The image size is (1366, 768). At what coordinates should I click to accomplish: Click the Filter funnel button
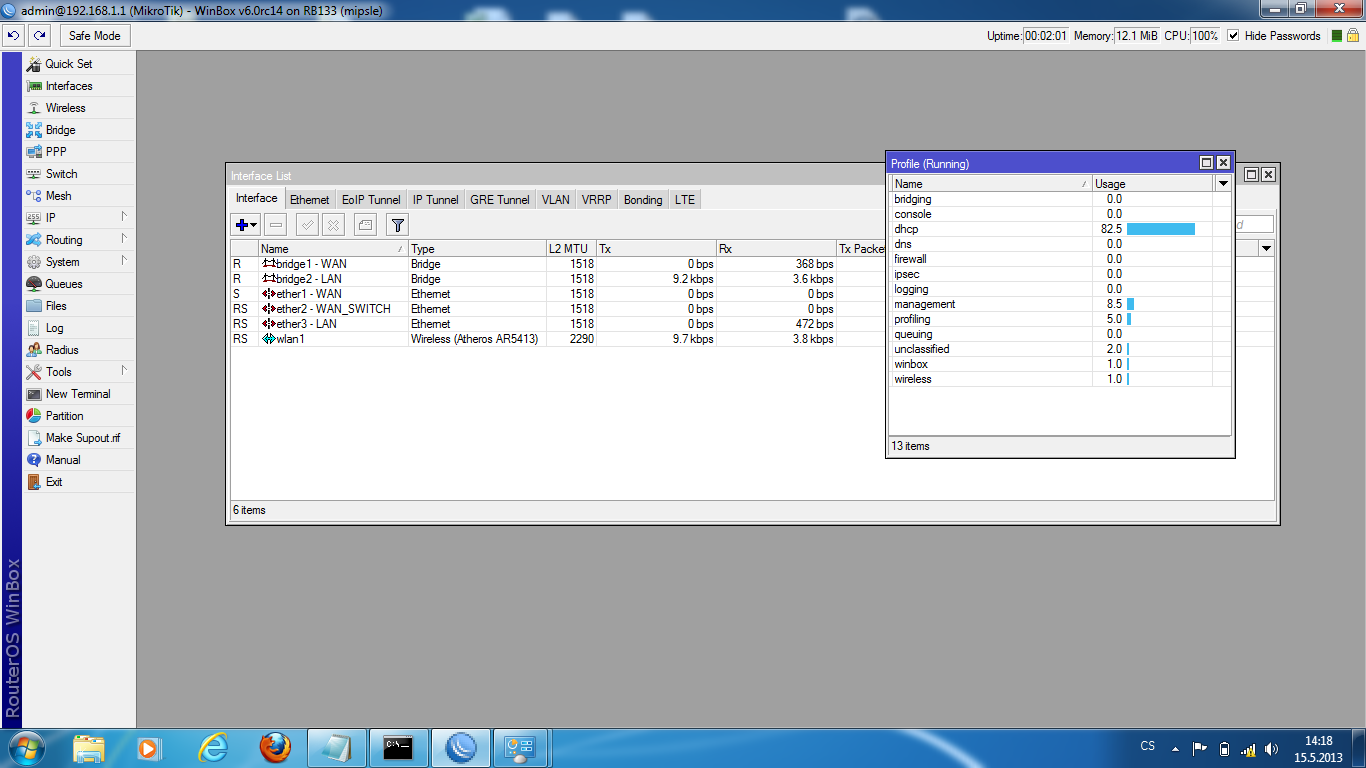click(397, 225)
